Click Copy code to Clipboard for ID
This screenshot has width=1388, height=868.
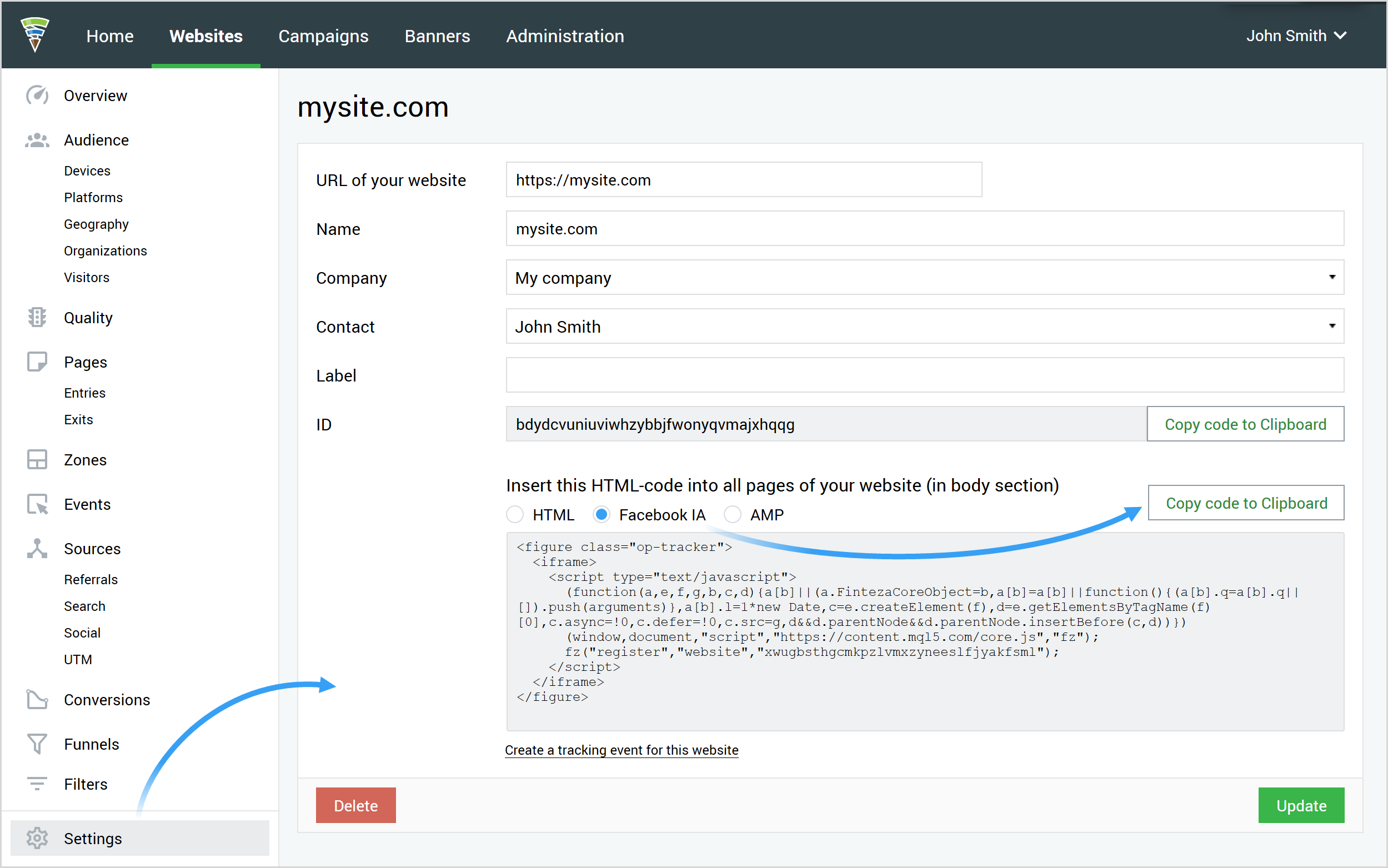(x=1246, y=424)
